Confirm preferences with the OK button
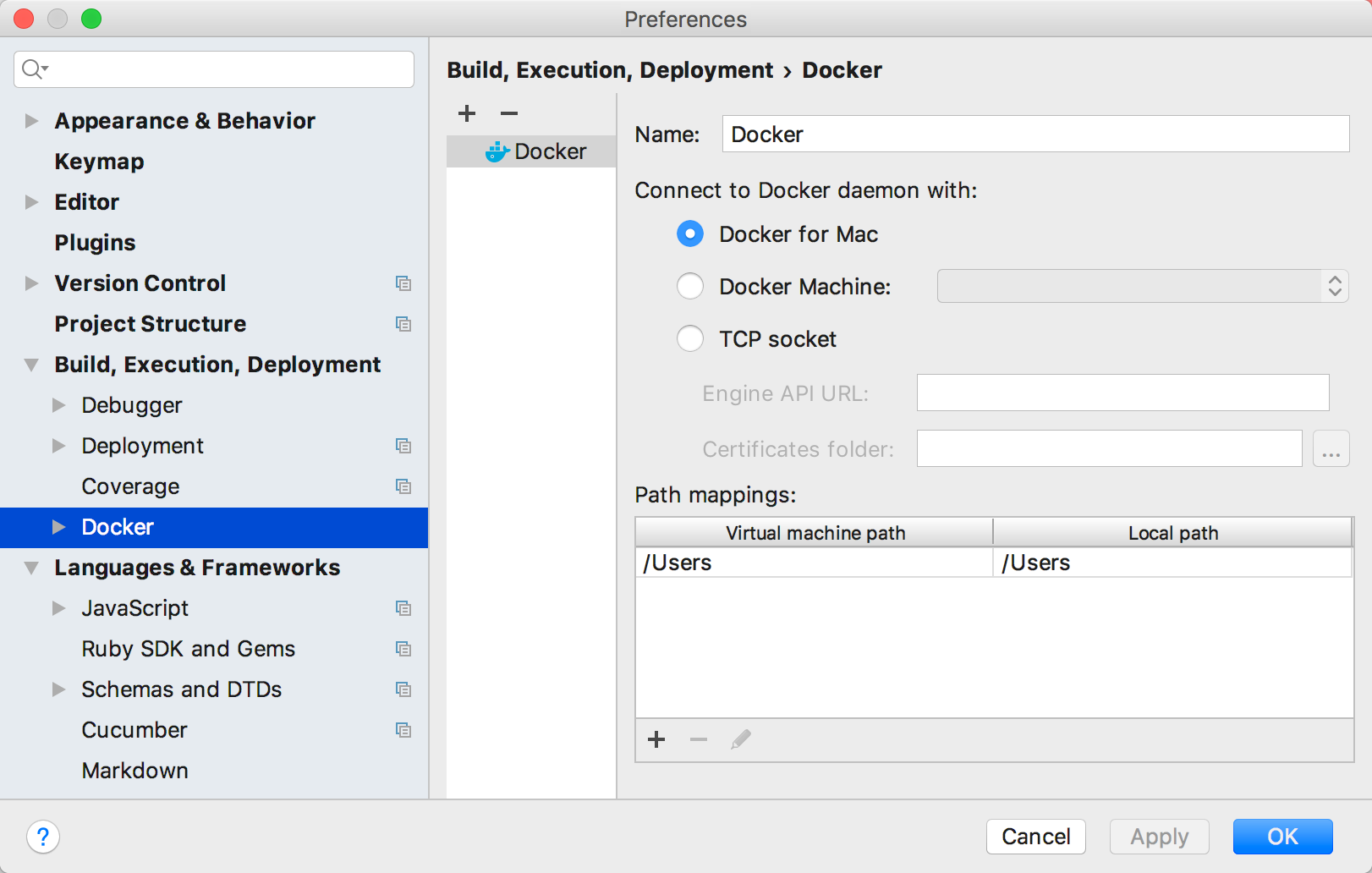Image resolution: width=1372 pixels, height=873 pixels. (1283, 837)
